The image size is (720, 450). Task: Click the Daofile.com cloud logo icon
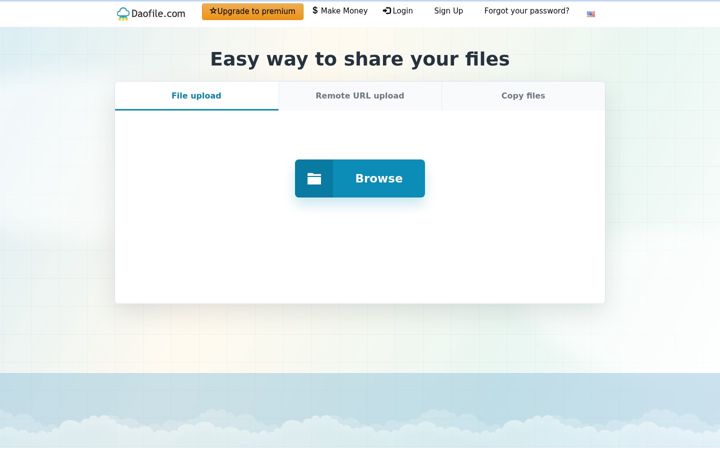(x=123, y=14)
